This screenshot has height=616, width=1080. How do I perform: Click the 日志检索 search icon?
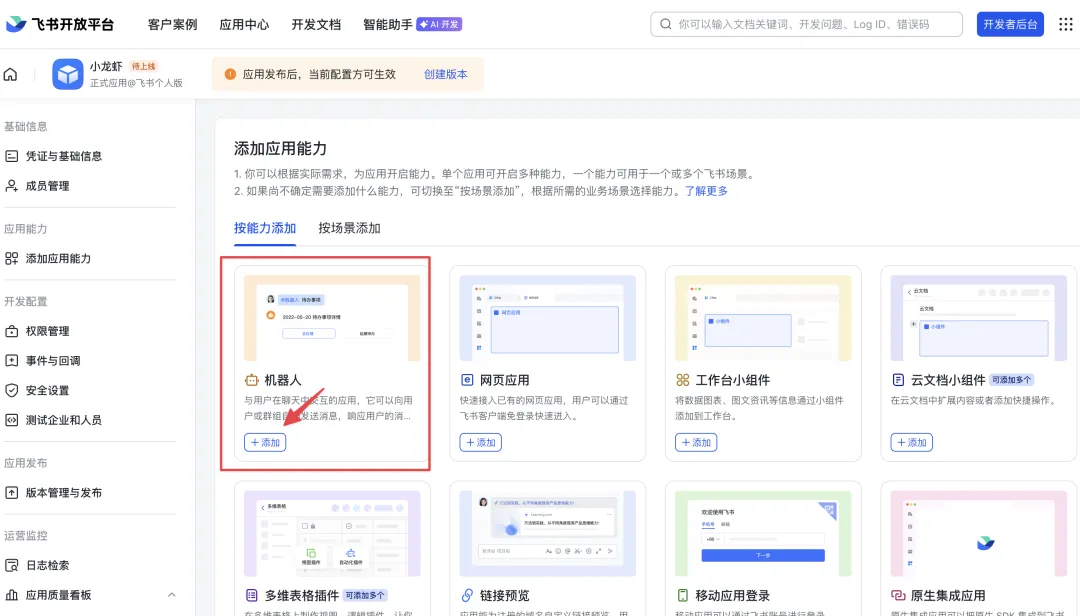point(12,566)
